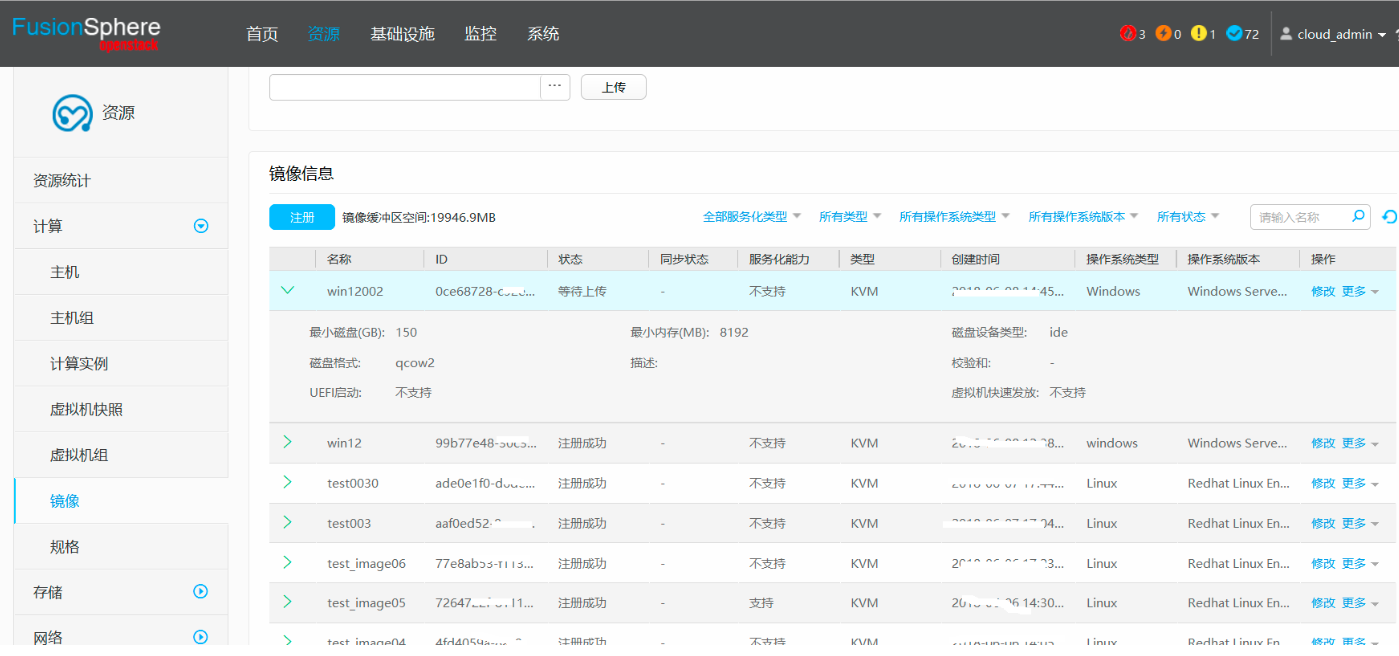The image size is (1399, 656).
Task: Expand the win12 image row details
Action: pyautogui.click(x=288, y=442)
